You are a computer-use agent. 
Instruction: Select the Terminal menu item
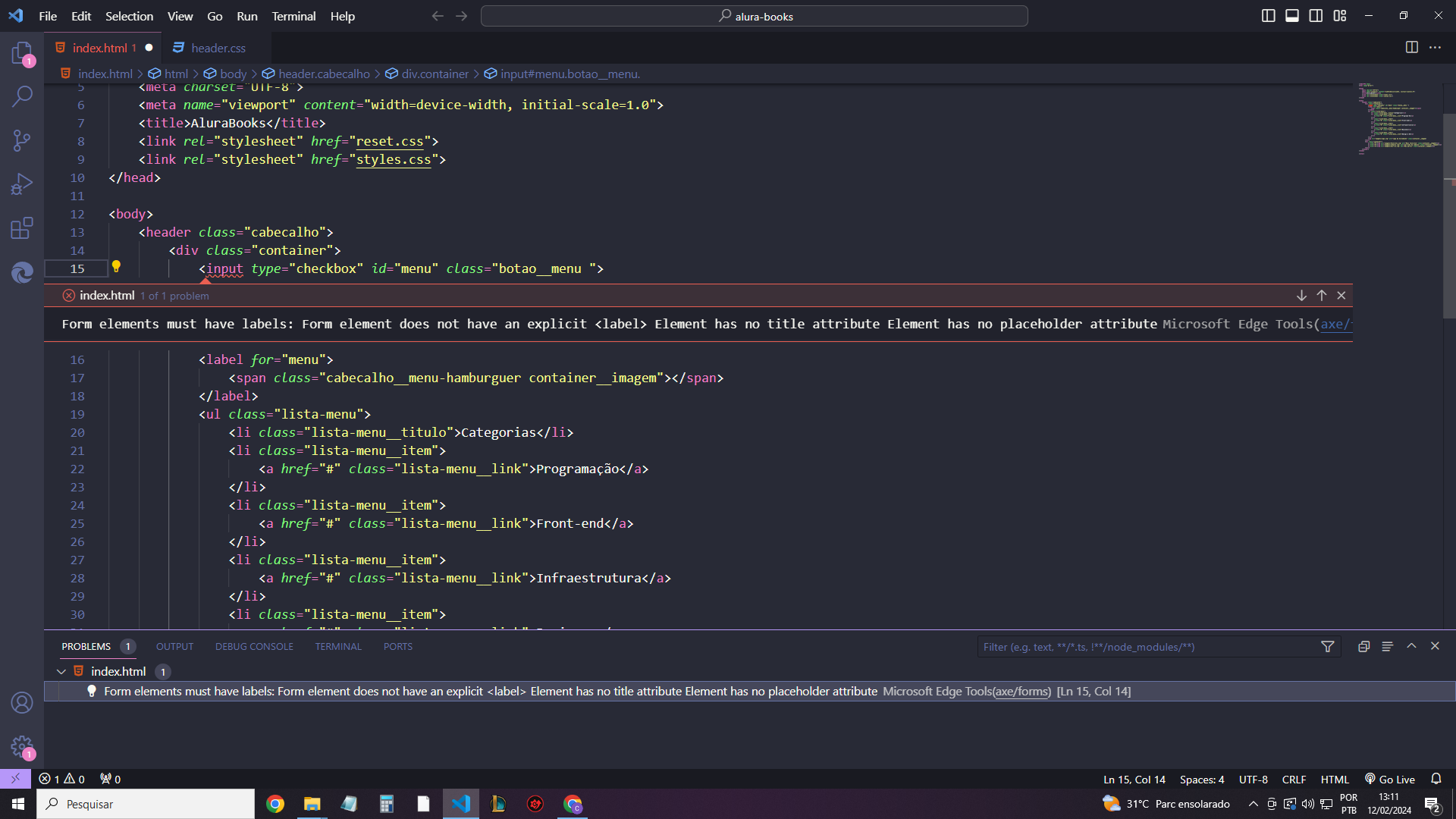(291, 16)
